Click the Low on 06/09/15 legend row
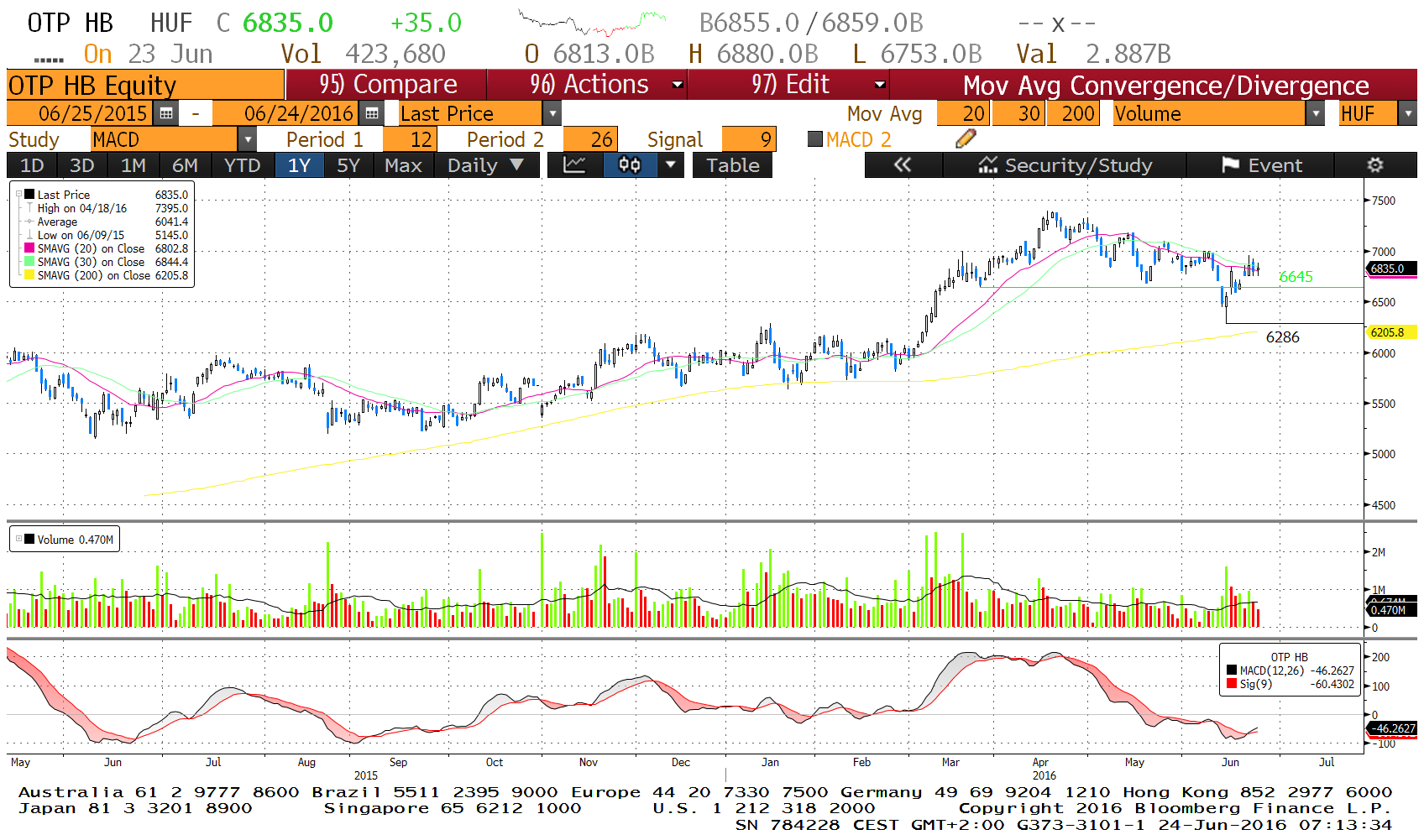The width and height of the screenshot is (1424, 840). tap(107, 235)
